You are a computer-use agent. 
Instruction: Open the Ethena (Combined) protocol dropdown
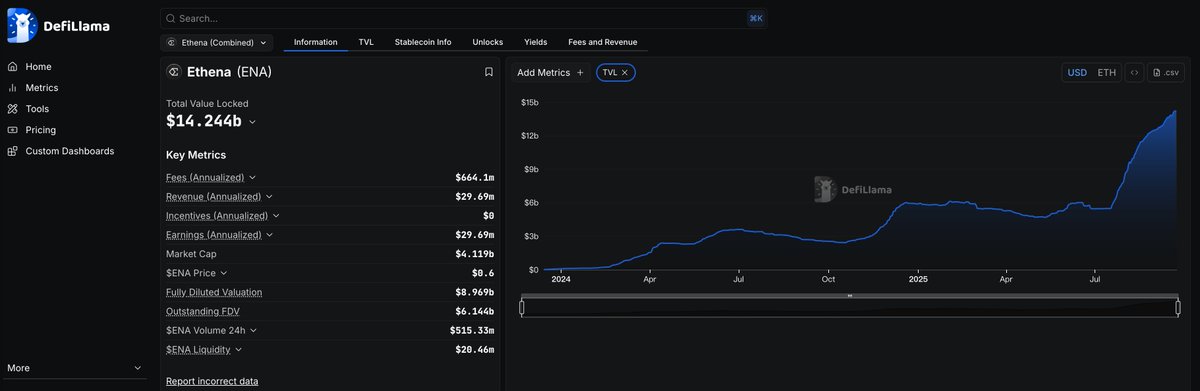point(217,43)
